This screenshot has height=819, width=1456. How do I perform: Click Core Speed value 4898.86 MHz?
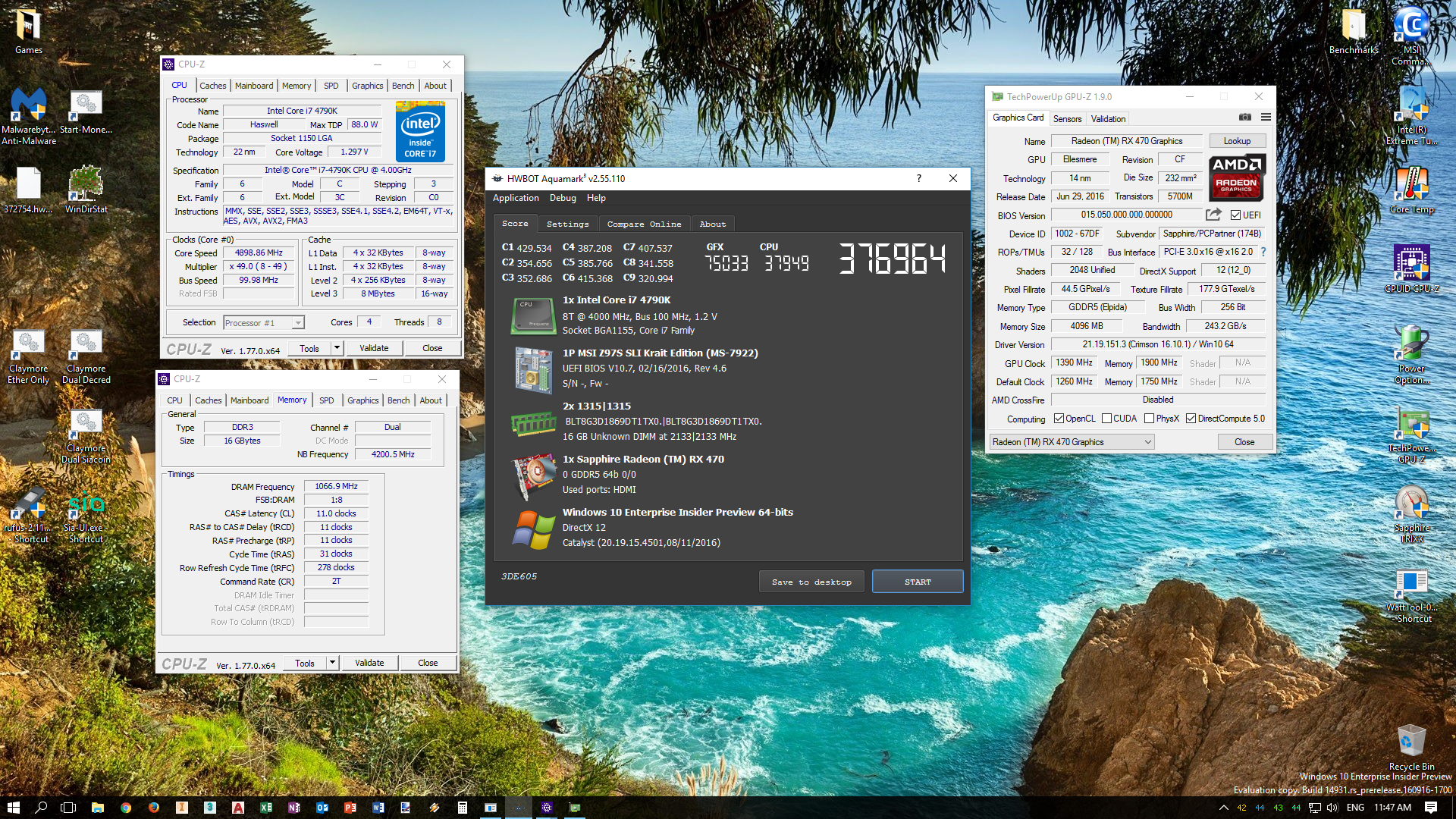[259, 253]
